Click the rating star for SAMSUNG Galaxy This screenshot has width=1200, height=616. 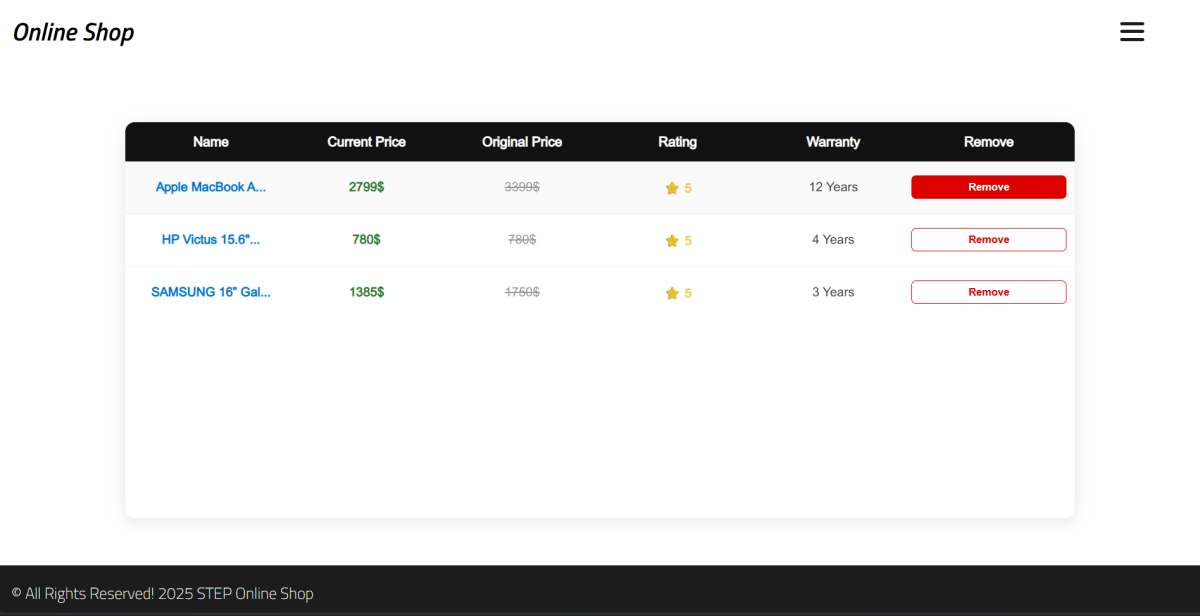click(672, 293)
